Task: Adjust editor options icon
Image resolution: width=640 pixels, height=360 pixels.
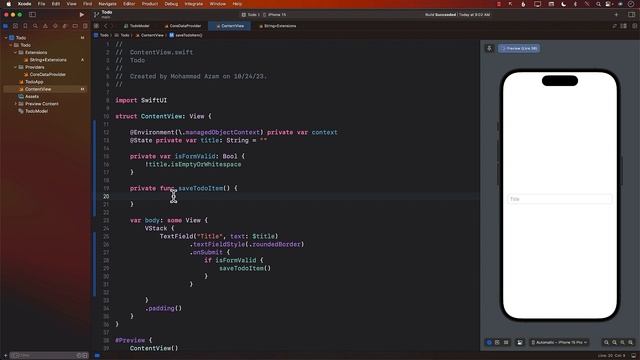Action: pyautogui.click(x=624, y=26)
